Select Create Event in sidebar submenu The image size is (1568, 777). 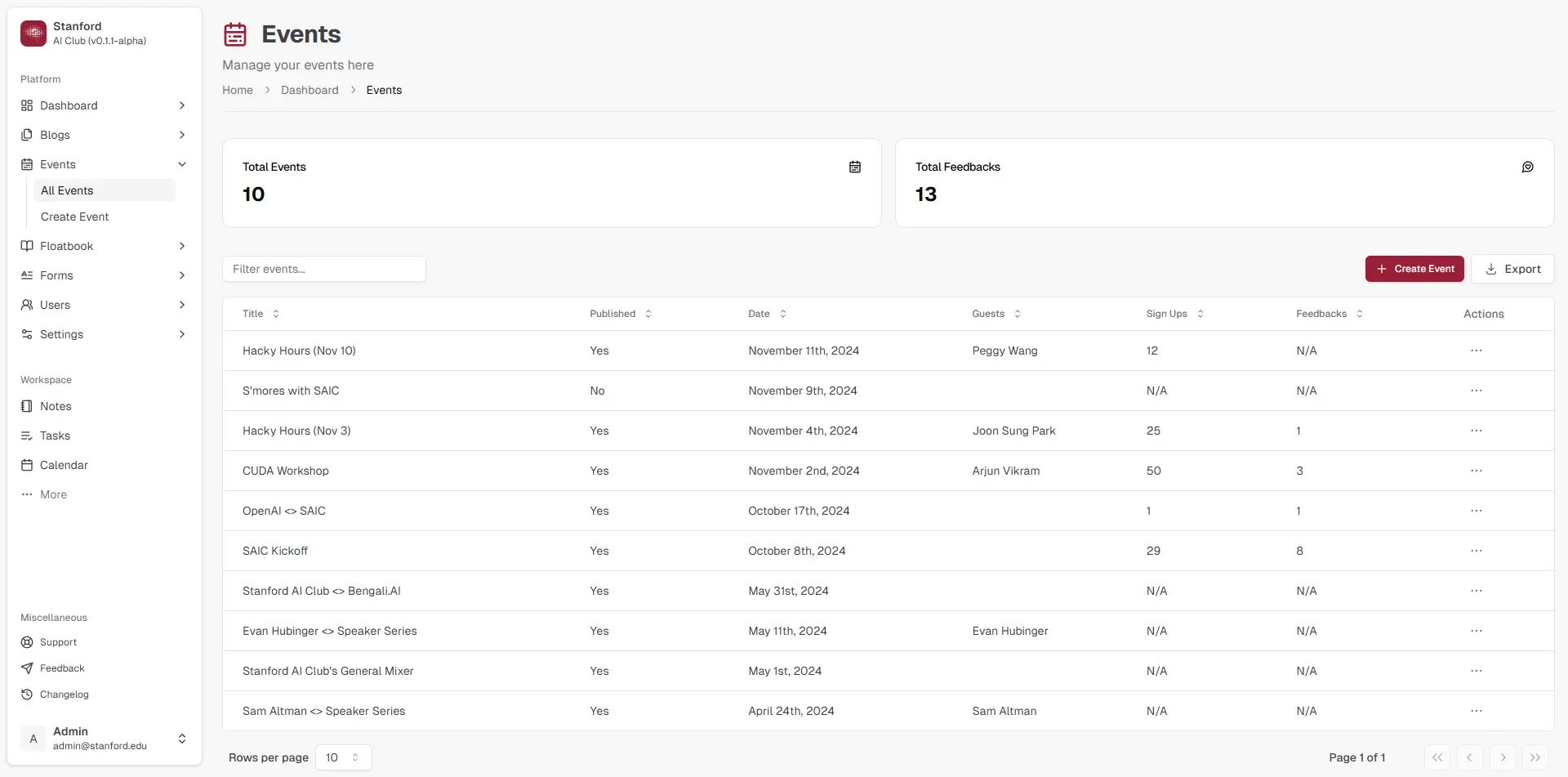pos(75,217)
